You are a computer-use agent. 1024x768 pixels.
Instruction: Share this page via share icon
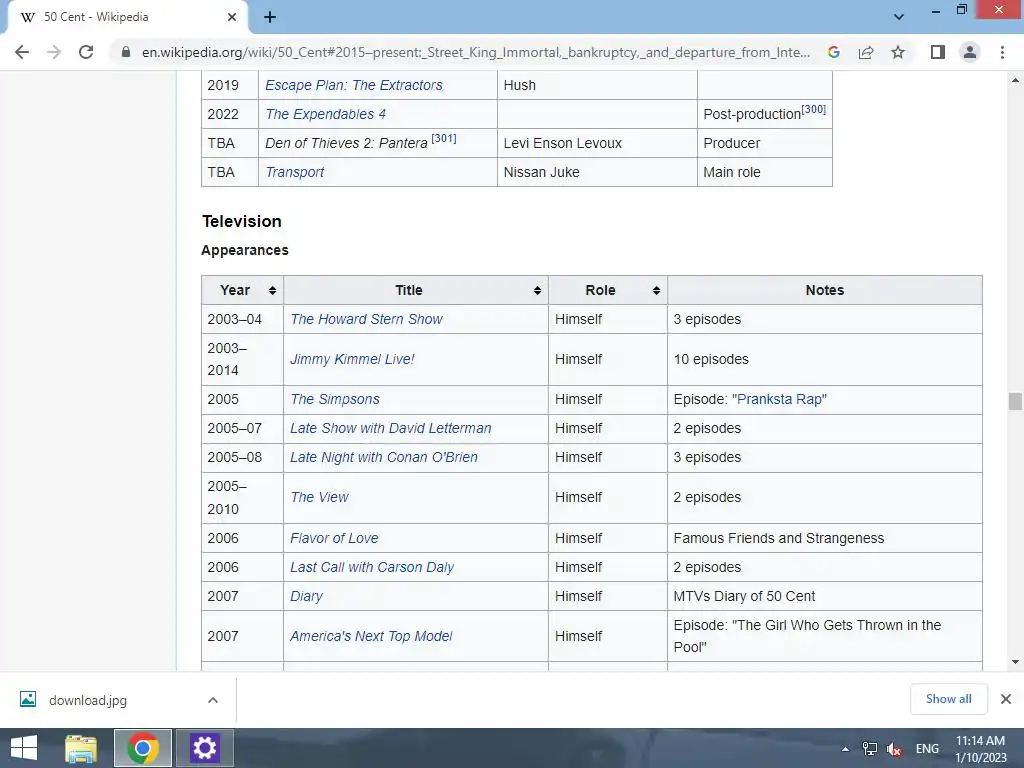[x=866, y=52]
